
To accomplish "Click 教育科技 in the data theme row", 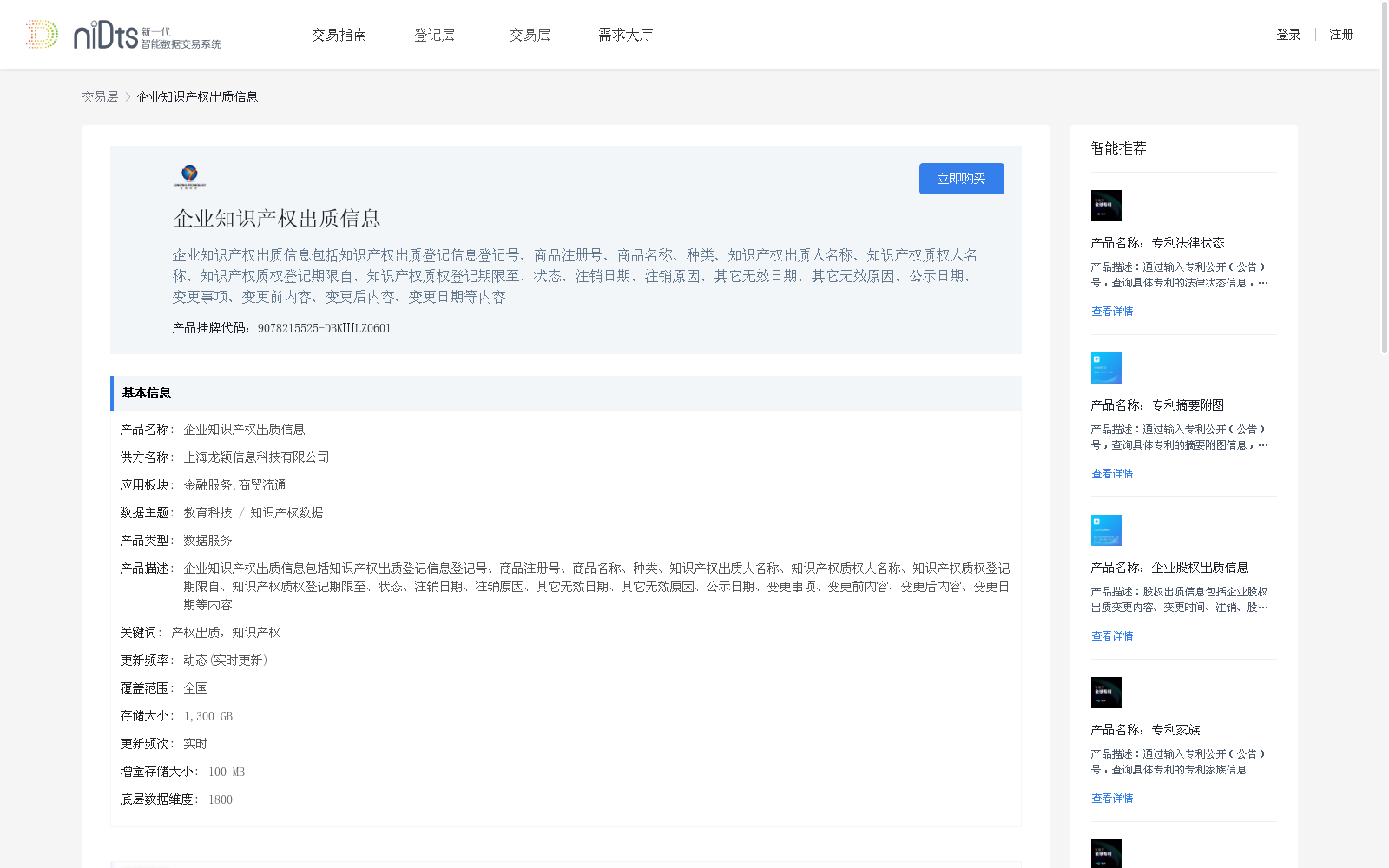I will pos(207,513).
